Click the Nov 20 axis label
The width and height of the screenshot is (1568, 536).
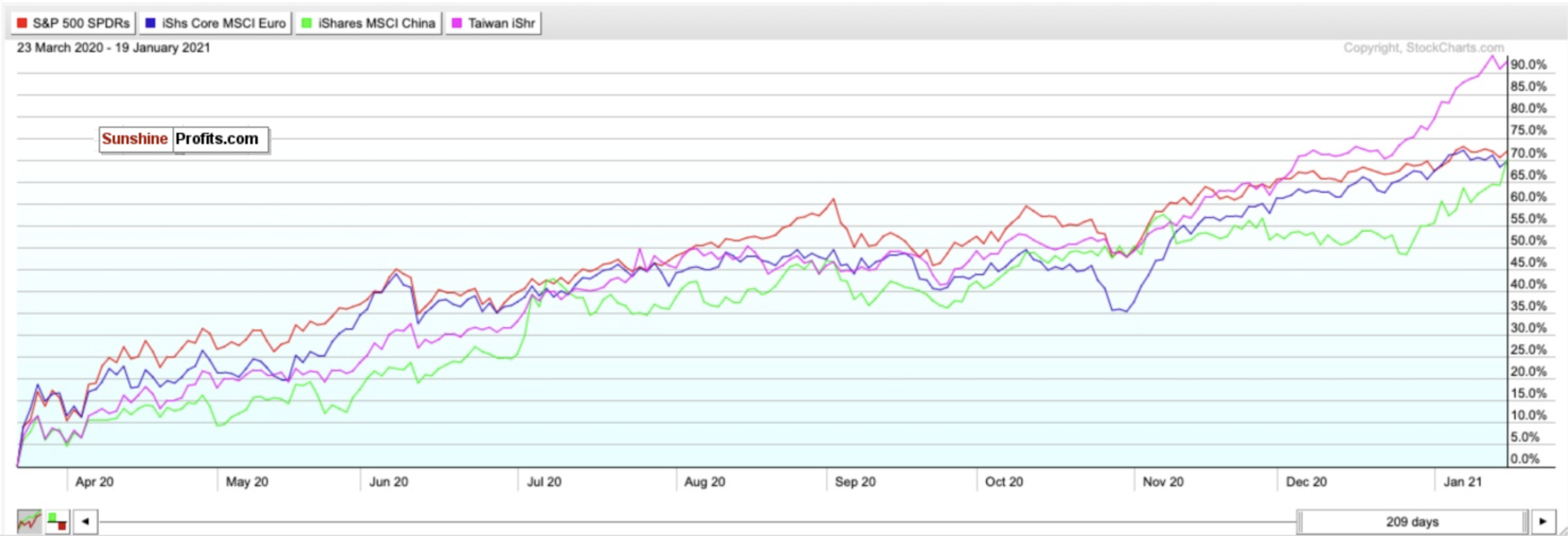[x=1163, y=482]
